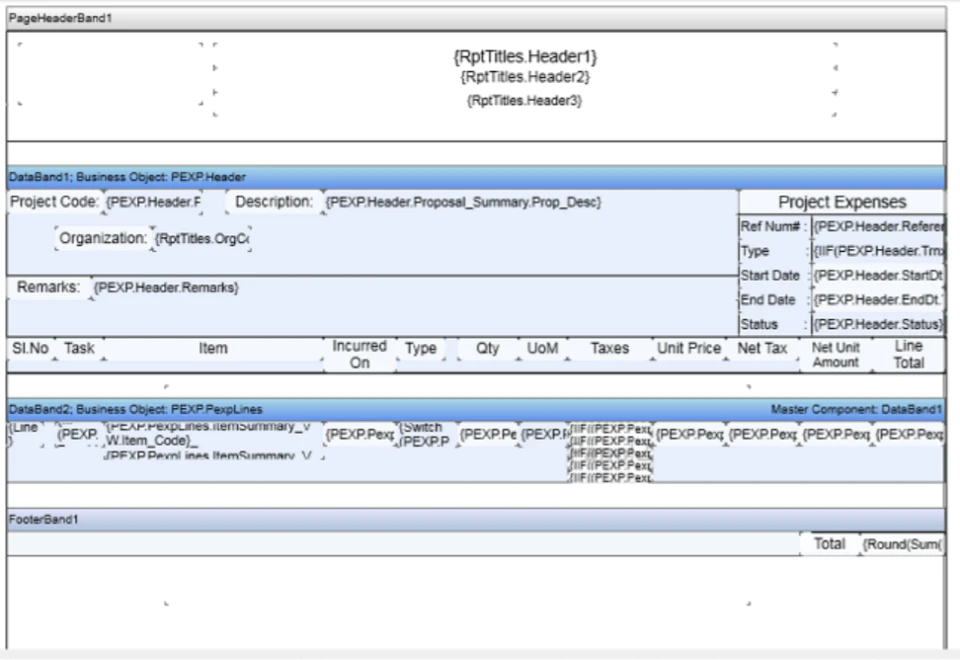Select the FooterBand1 band header
Image resolution: width=960 pixels, height=660 pixels.
(476, 519)
